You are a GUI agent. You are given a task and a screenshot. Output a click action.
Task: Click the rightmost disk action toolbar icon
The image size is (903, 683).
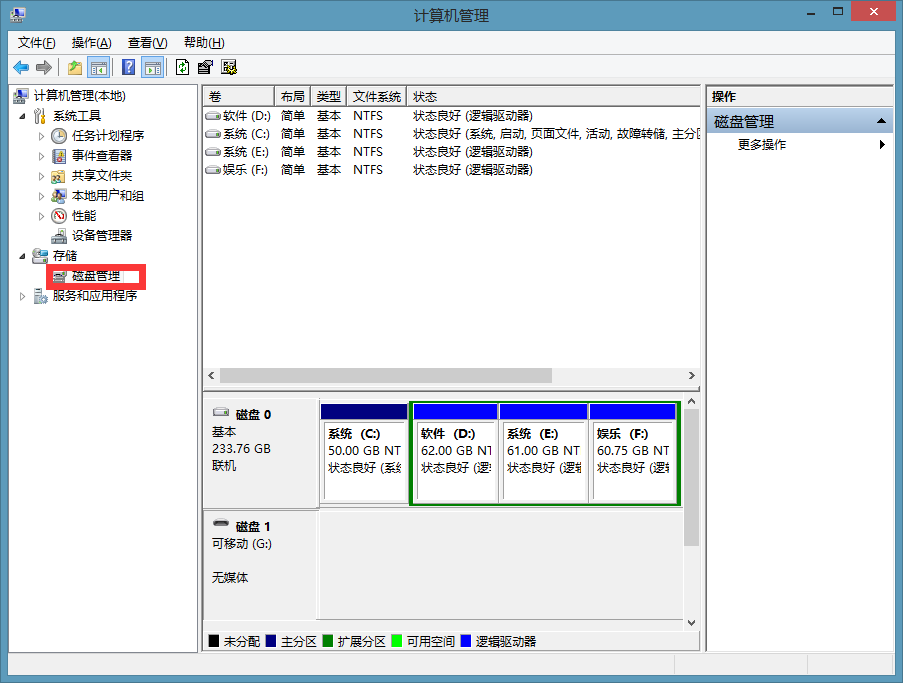click(229, 66)
